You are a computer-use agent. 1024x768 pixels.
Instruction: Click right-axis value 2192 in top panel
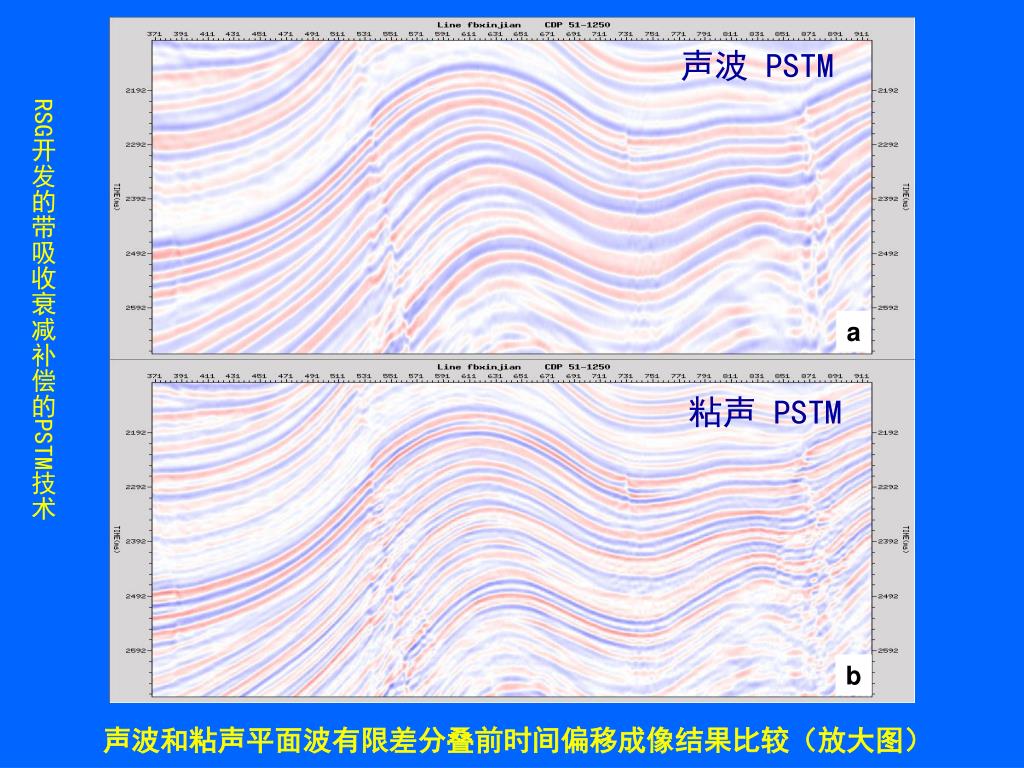888,90
